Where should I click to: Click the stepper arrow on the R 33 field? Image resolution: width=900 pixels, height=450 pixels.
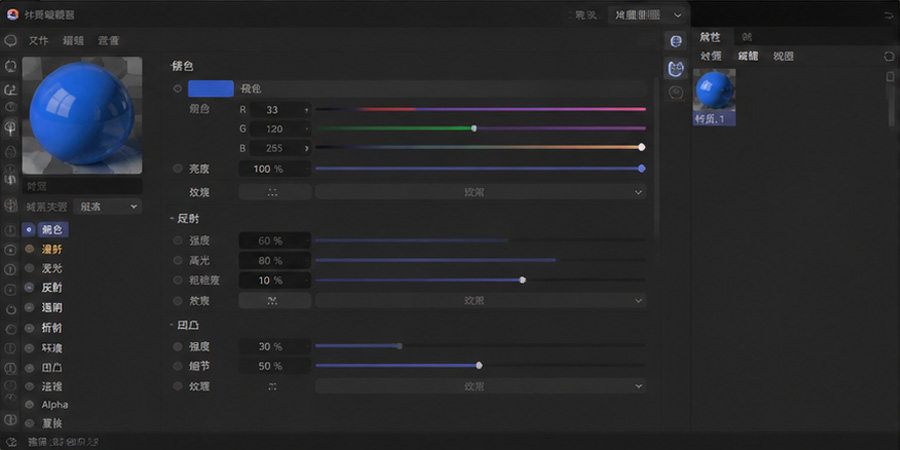coord(307,110)
